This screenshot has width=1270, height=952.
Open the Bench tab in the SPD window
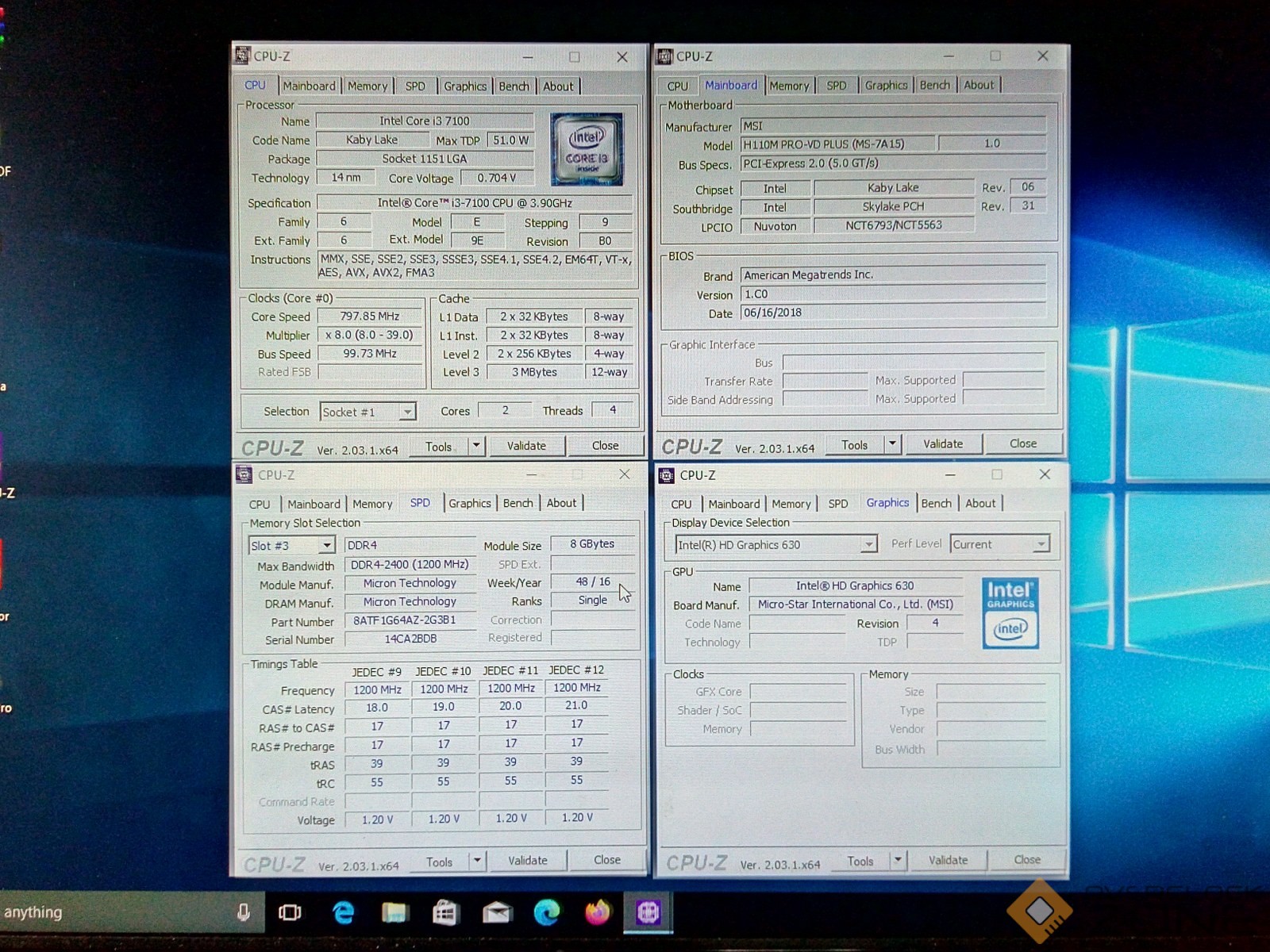518,503
